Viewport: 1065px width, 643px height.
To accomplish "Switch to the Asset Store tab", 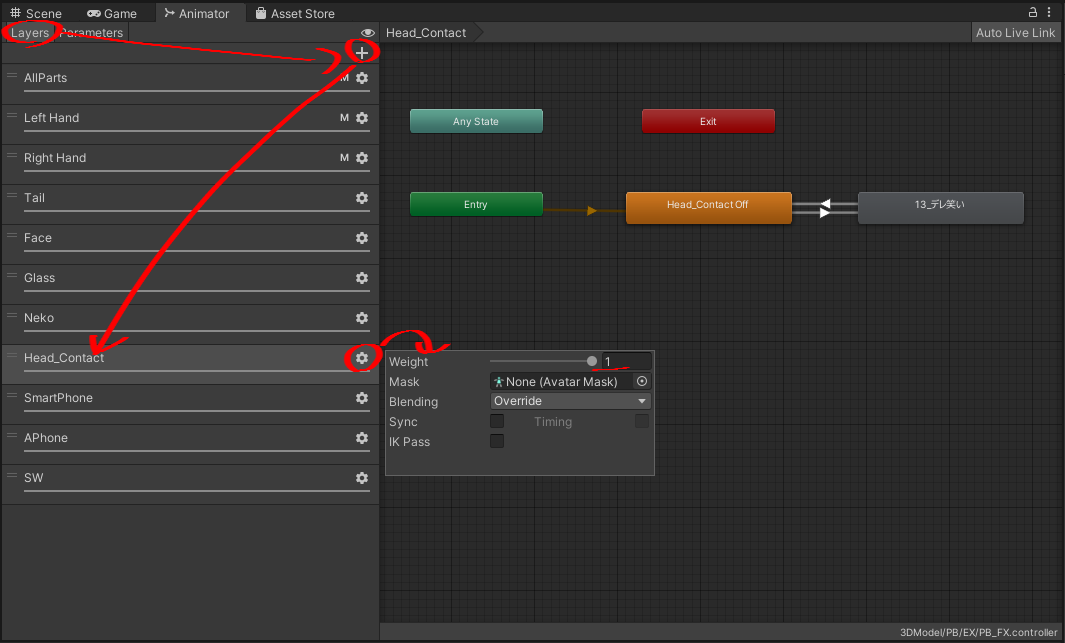I will click(298, 14).
